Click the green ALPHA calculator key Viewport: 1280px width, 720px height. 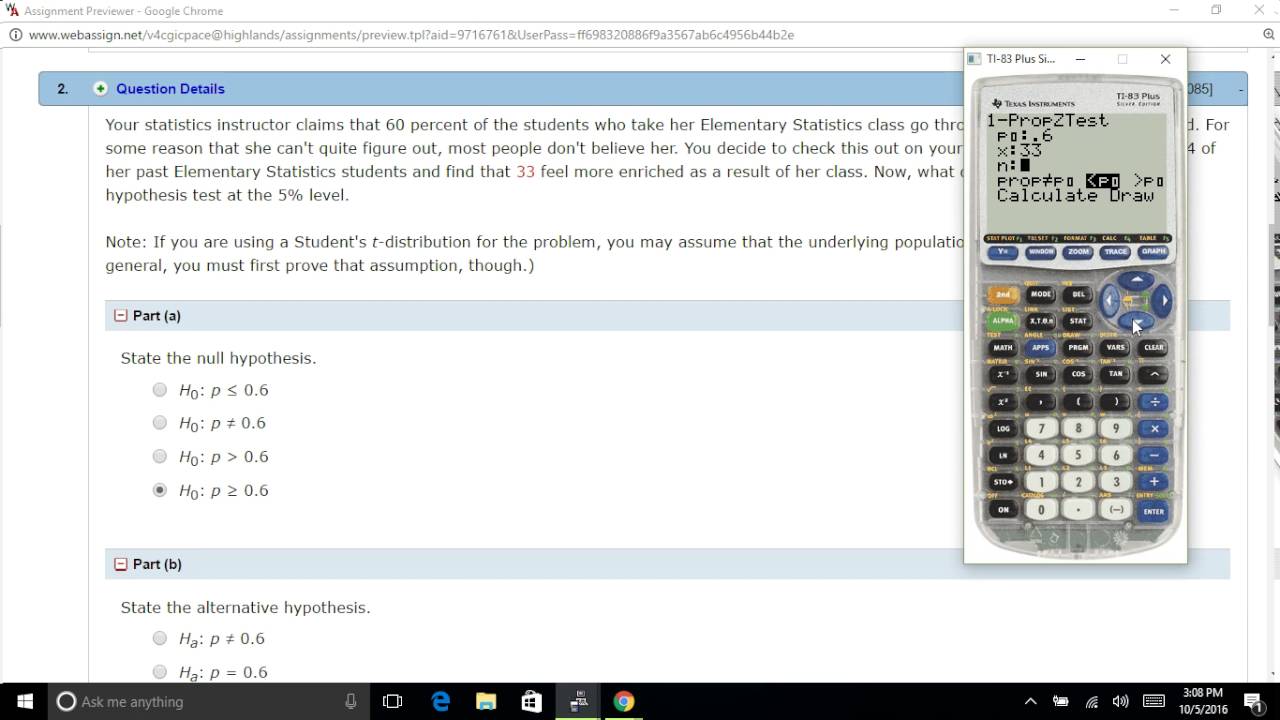(x=1002, y=321)
